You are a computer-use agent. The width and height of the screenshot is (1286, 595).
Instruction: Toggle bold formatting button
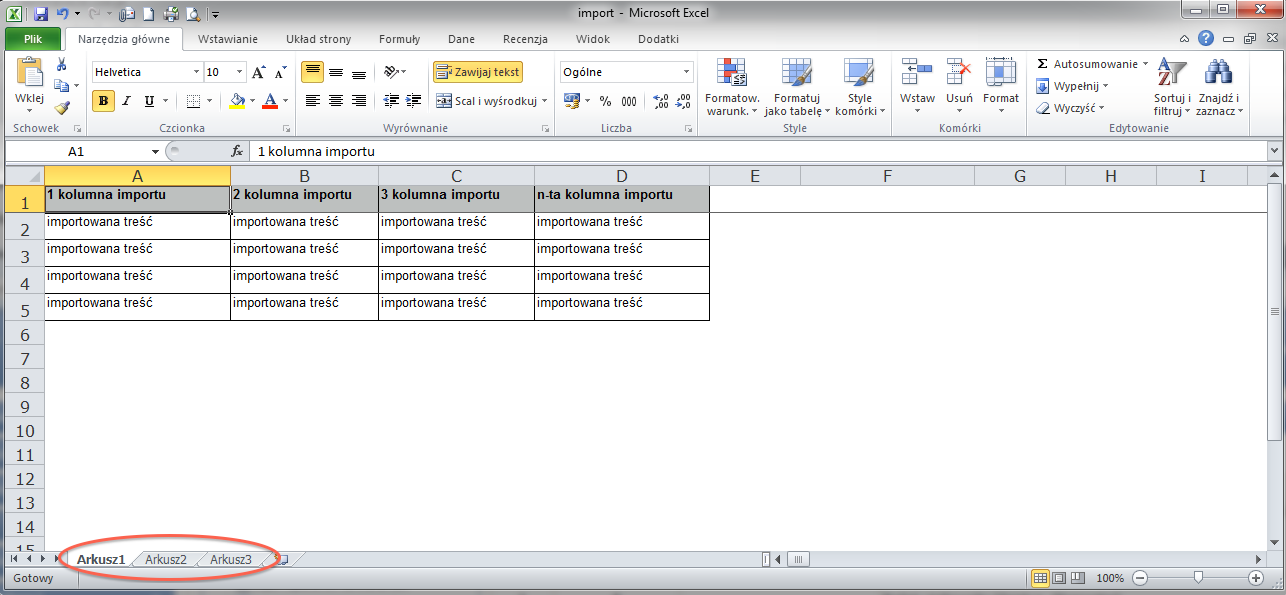coord(103,101)
